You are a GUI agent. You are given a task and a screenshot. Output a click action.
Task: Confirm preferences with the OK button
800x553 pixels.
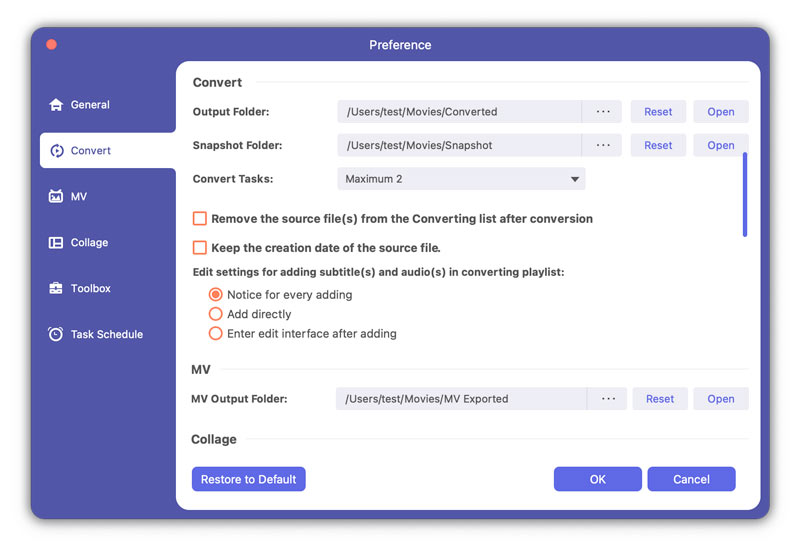(x=597, y=479)
